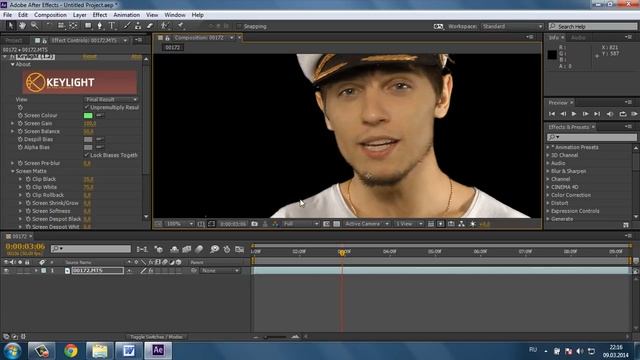Click the Auto-keyframe stopwatch timeline icon
Viewport: 640px width, 360px height.
(227, 249)
